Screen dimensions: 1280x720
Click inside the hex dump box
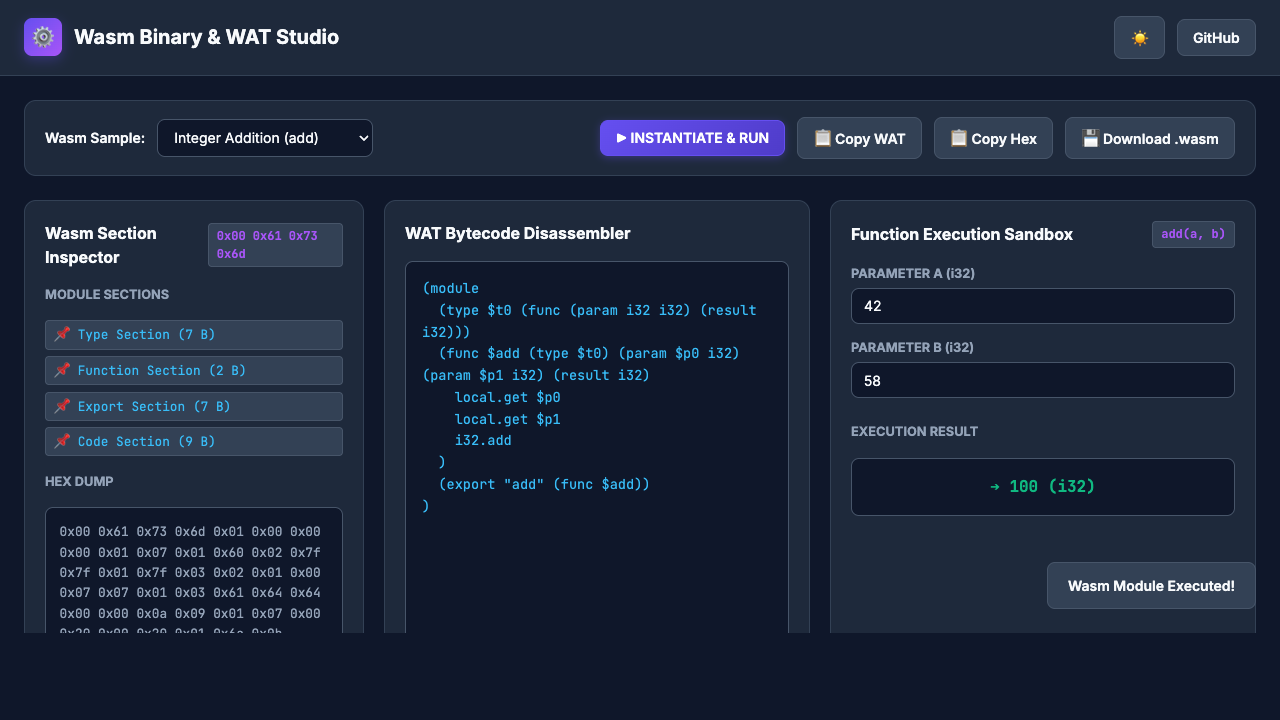pos(194,570)
